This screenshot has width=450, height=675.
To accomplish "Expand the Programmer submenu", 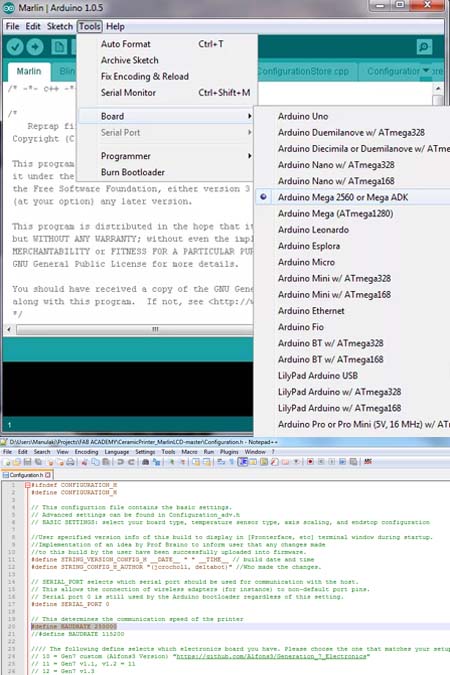I will [x=166, y=156].
